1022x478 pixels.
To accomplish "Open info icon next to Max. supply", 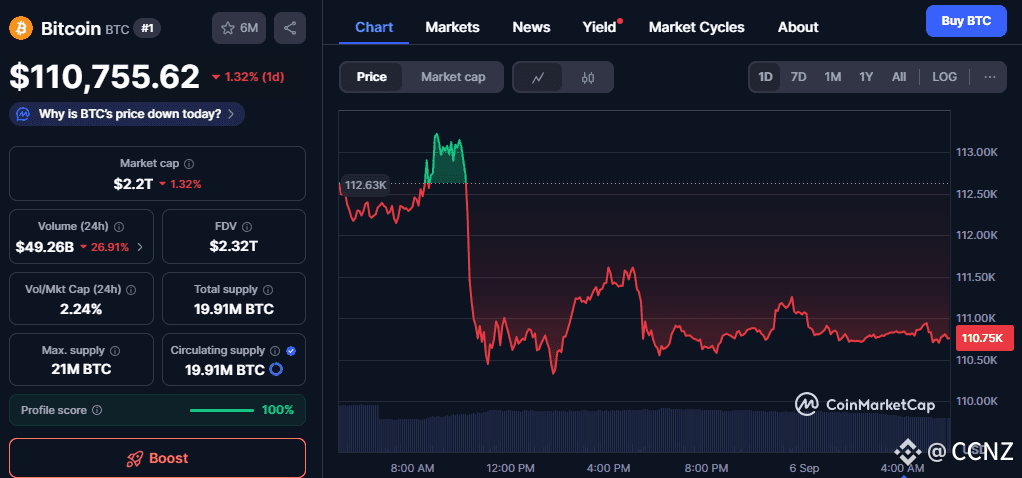I will pos(115,351).
